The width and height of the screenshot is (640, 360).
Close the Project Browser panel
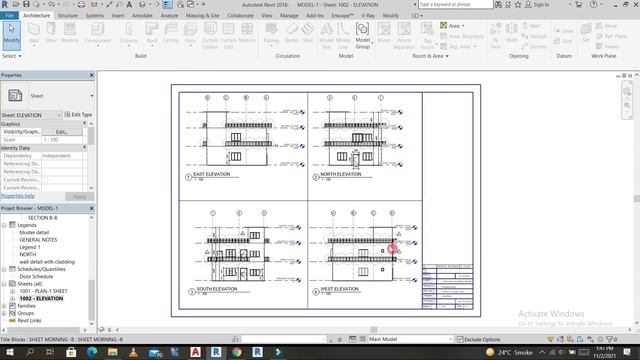91,208
